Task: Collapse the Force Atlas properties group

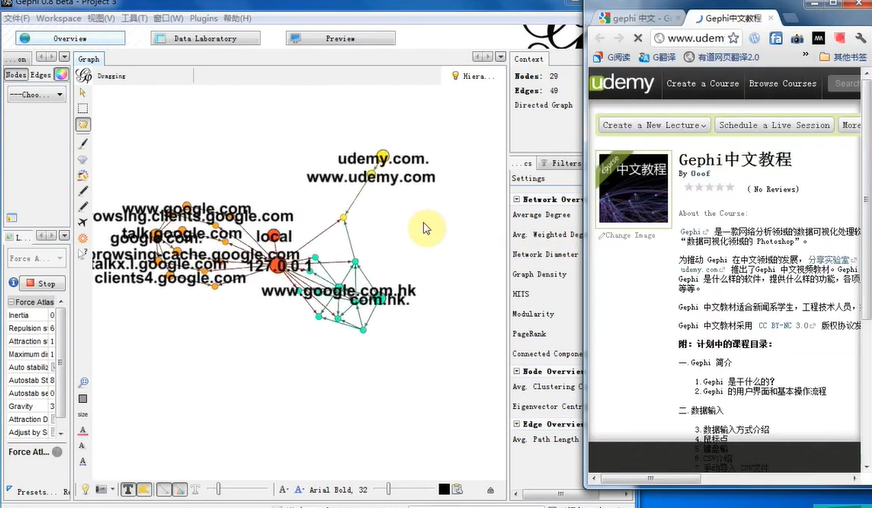Action: tap(11, 302)
